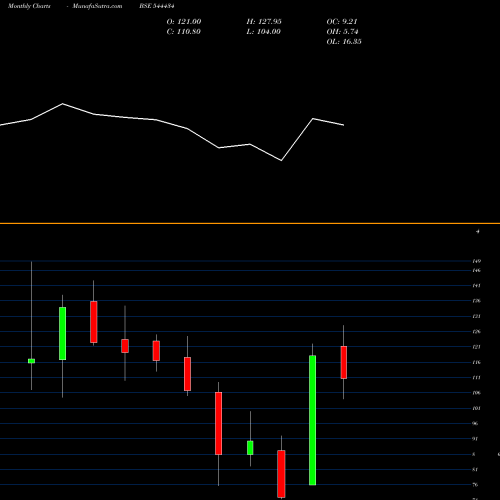
Task: Click the white line chart's highest peak
Action: (63, 104)
